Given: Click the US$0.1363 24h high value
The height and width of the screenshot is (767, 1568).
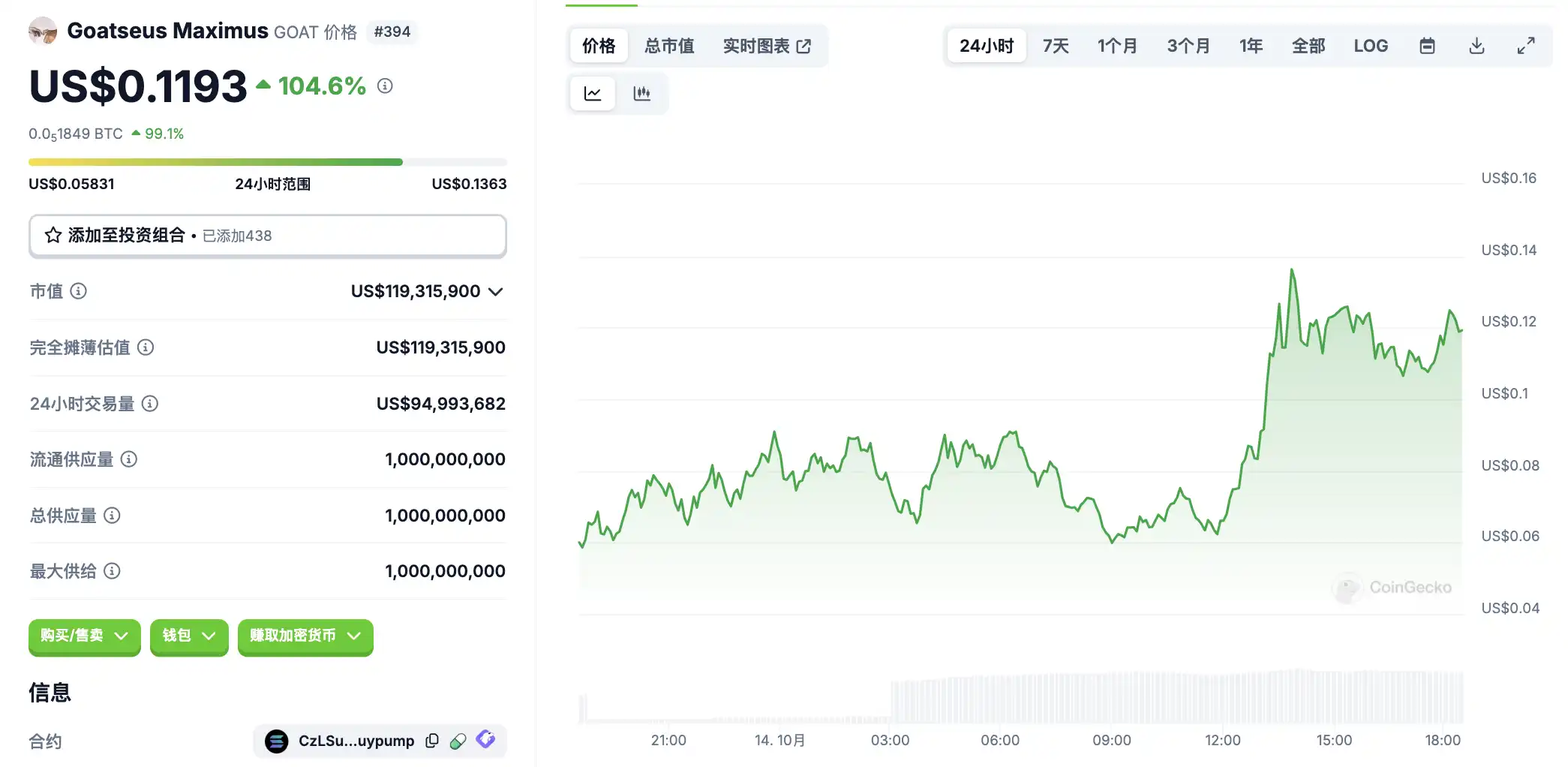Looking at the screenshot, I should 469,184.
